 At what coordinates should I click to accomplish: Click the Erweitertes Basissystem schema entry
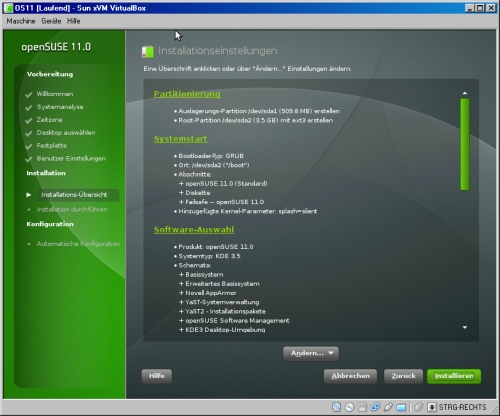tap(222, 284)
